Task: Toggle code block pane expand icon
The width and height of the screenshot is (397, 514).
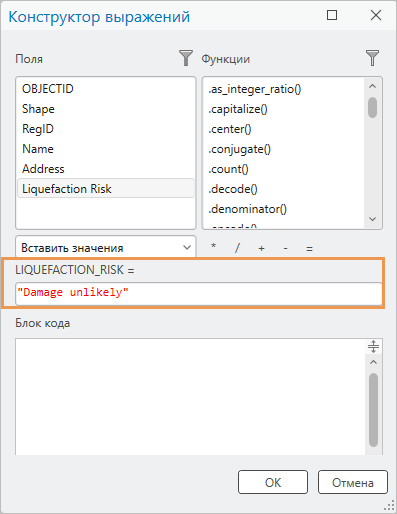Action: coord(373,347)
